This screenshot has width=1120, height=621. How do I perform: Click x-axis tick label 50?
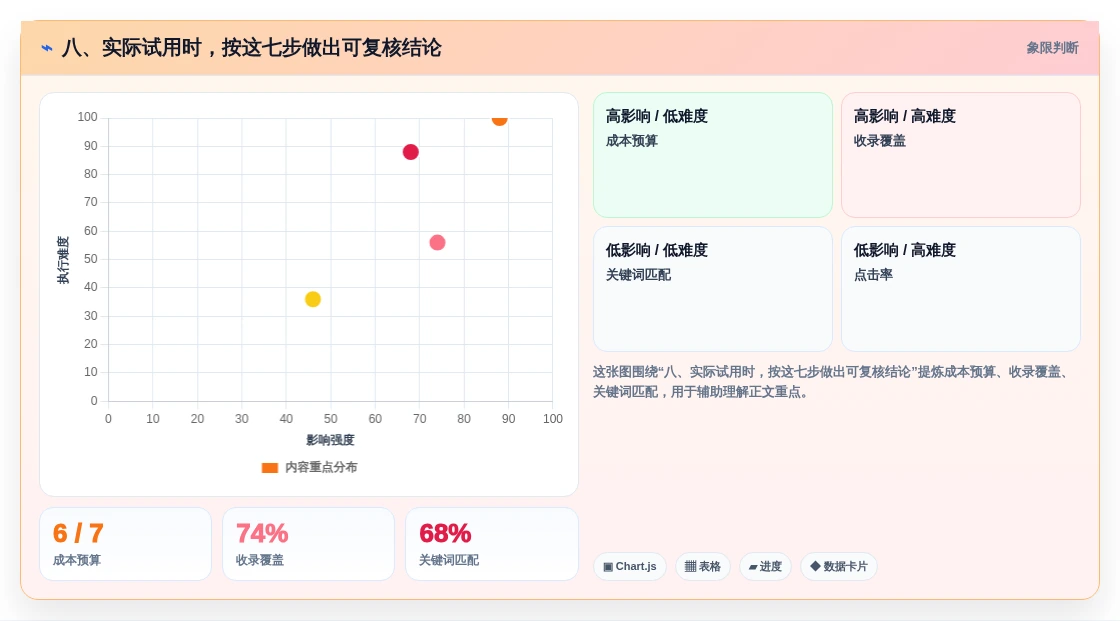[330, 419]
